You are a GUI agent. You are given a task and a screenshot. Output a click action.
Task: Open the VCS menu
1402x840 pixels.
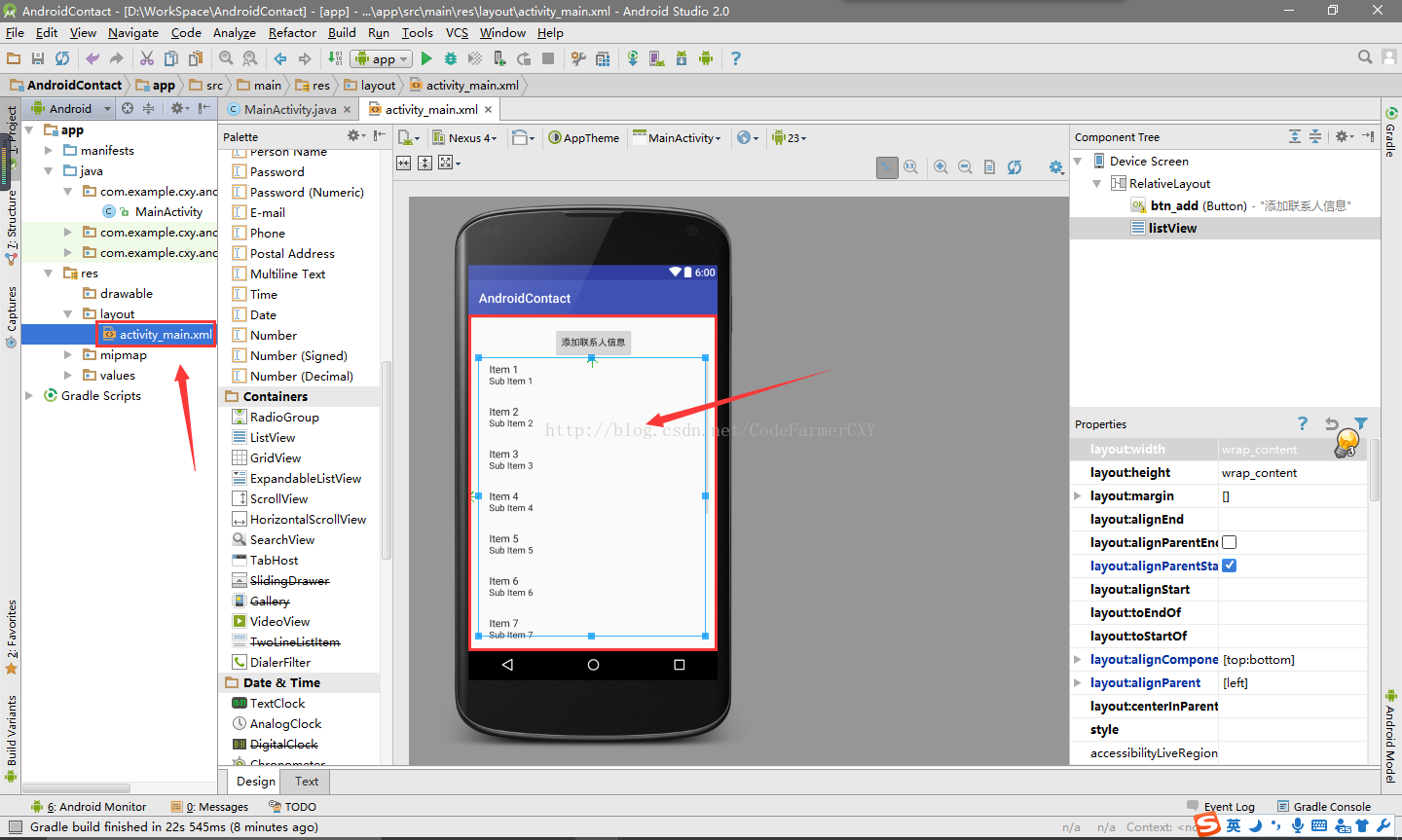(457, 32)
